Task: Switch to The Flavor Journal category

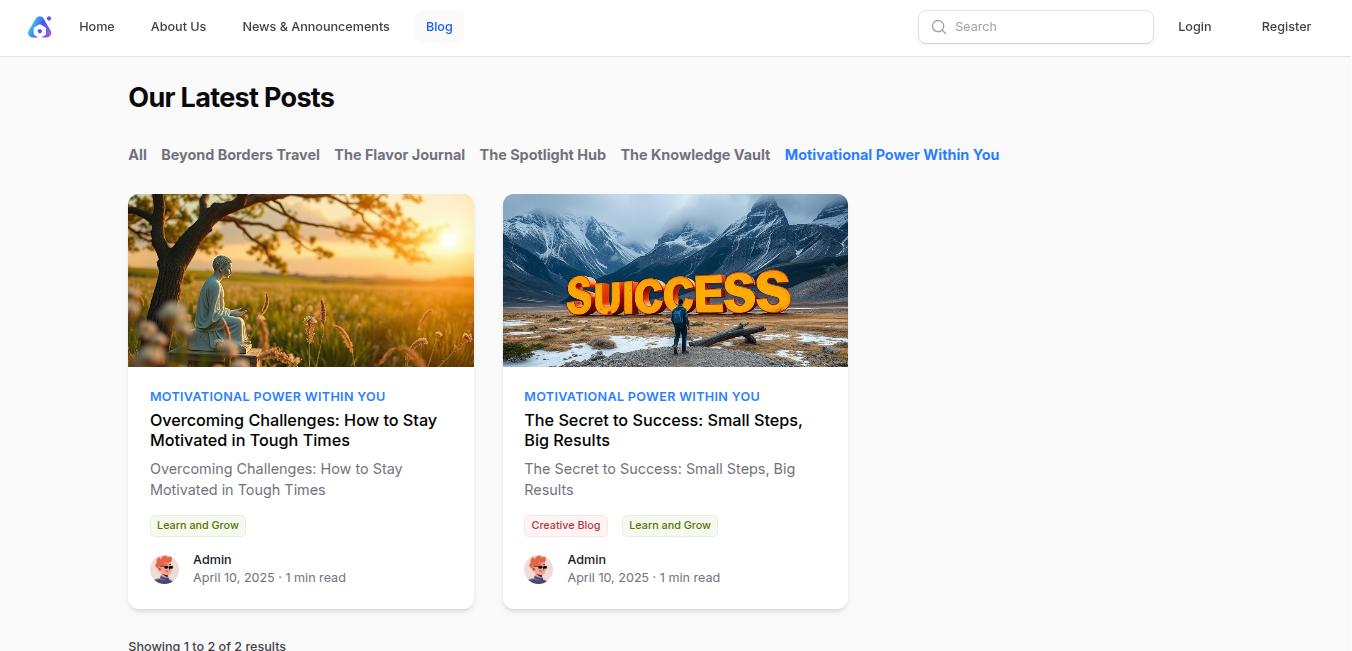Action: coord(399,155)
